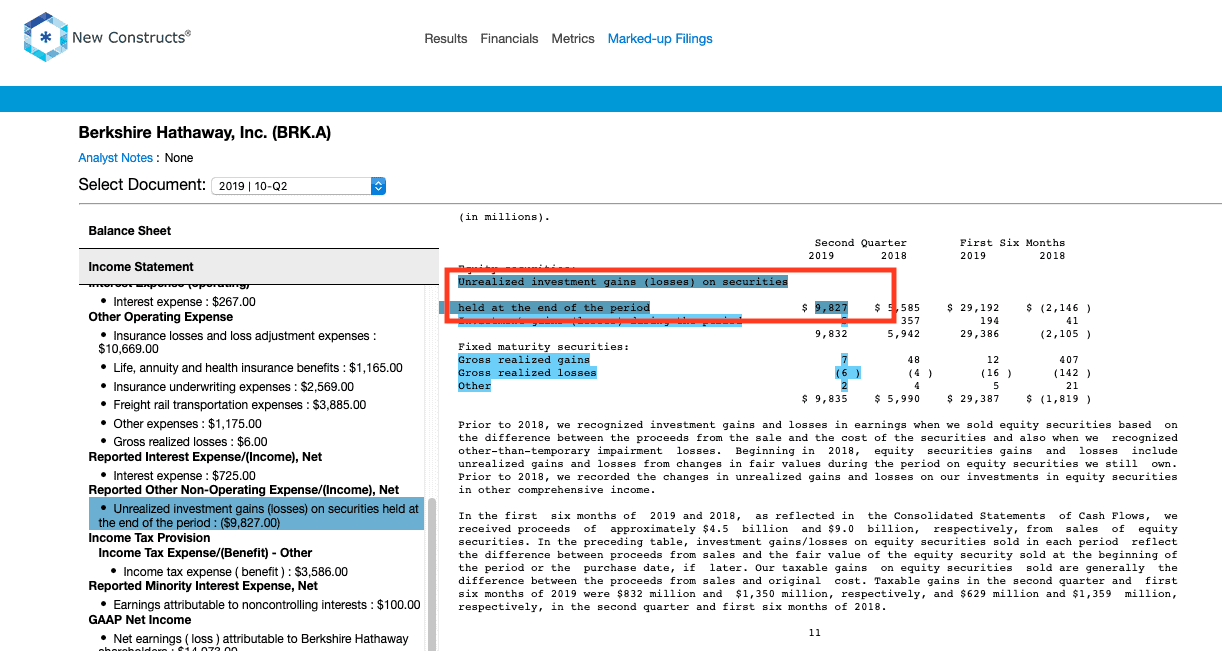Click the $ 9,835 total value

pyautogui.click(x=825, y=399)
